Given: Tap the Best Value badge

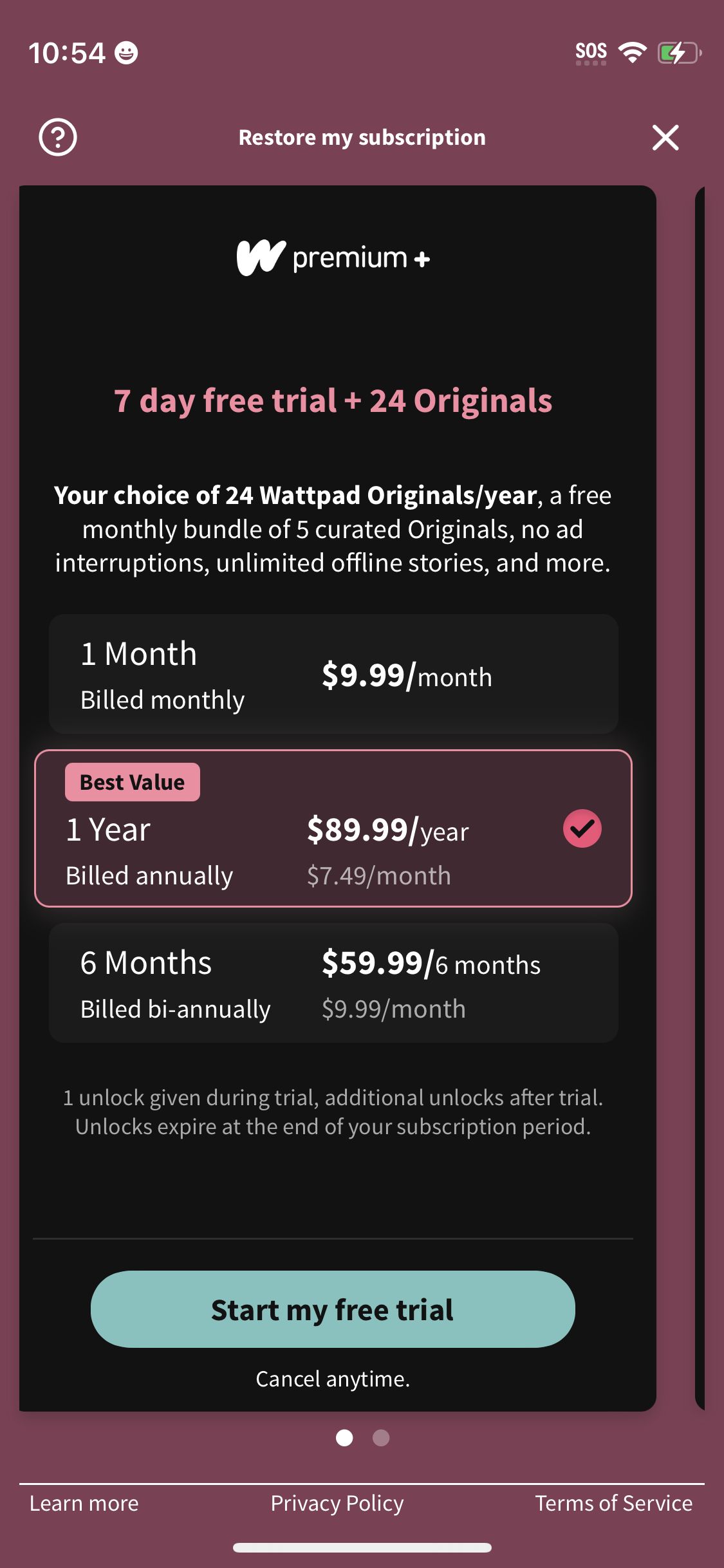Looking at the screenshot, I should [x=133, y=782].
